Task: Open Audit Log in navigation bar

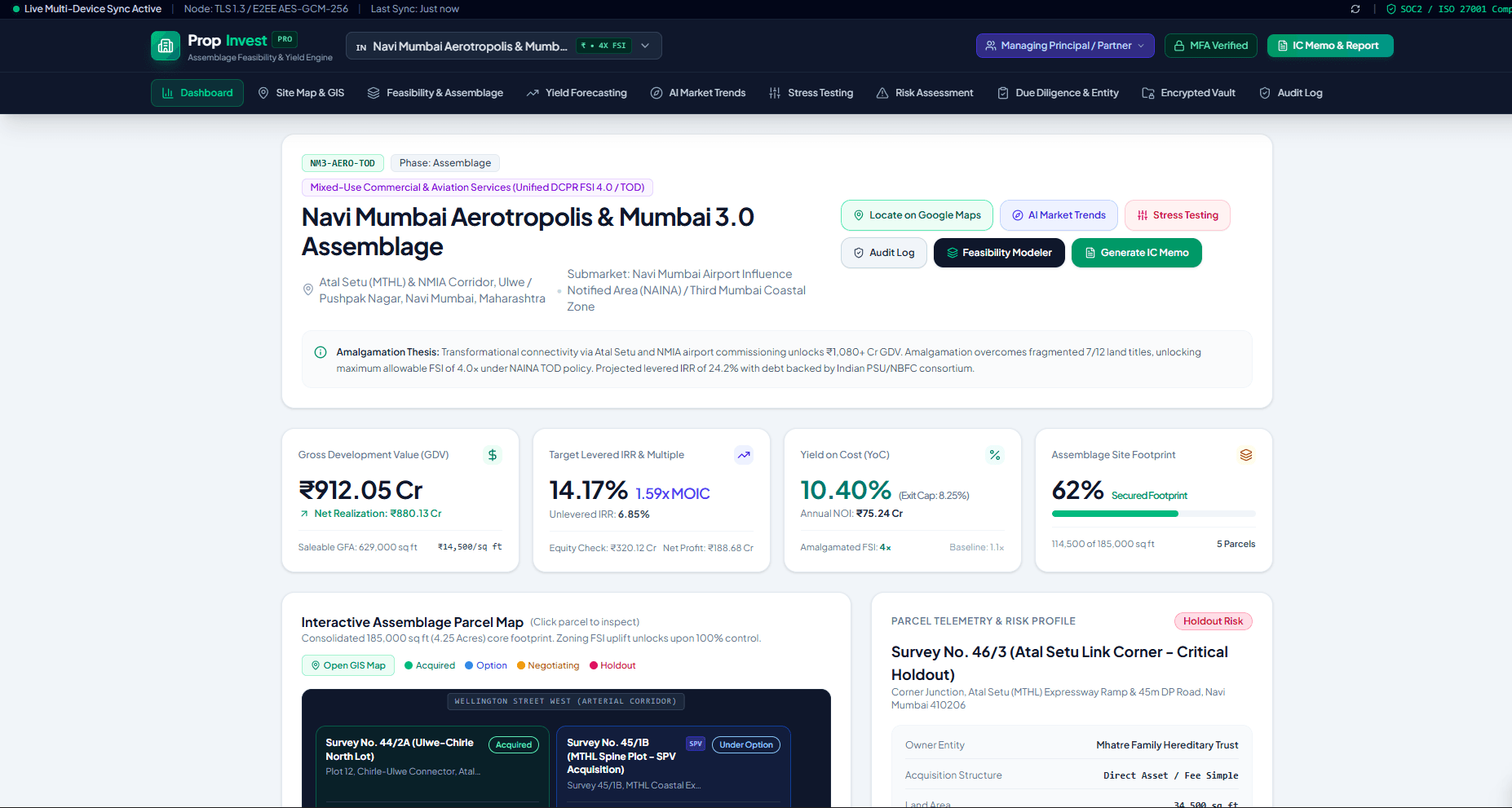Action: (1291, 93)
